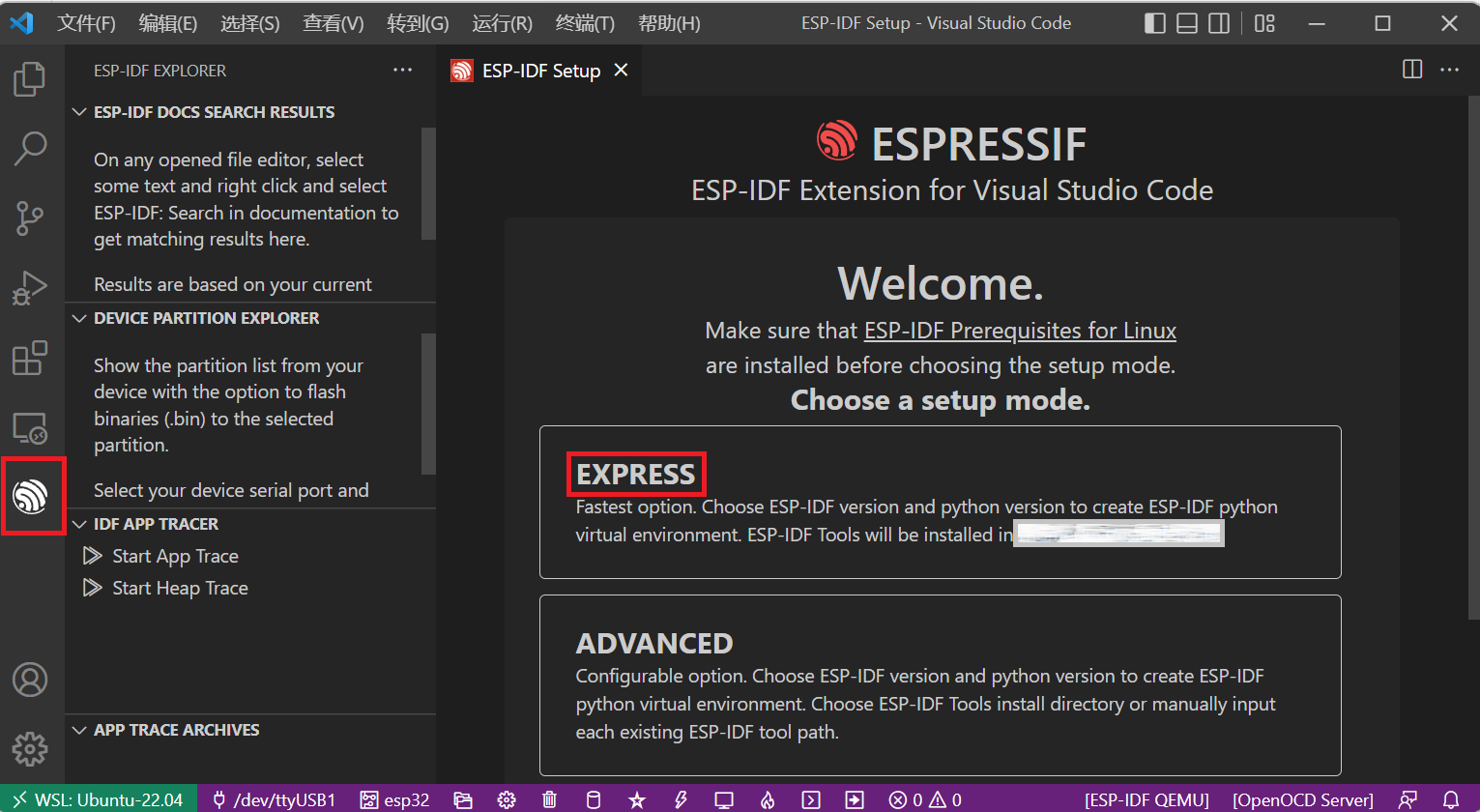
Task: Open the 编辑(E) menu
Action: 168,23
